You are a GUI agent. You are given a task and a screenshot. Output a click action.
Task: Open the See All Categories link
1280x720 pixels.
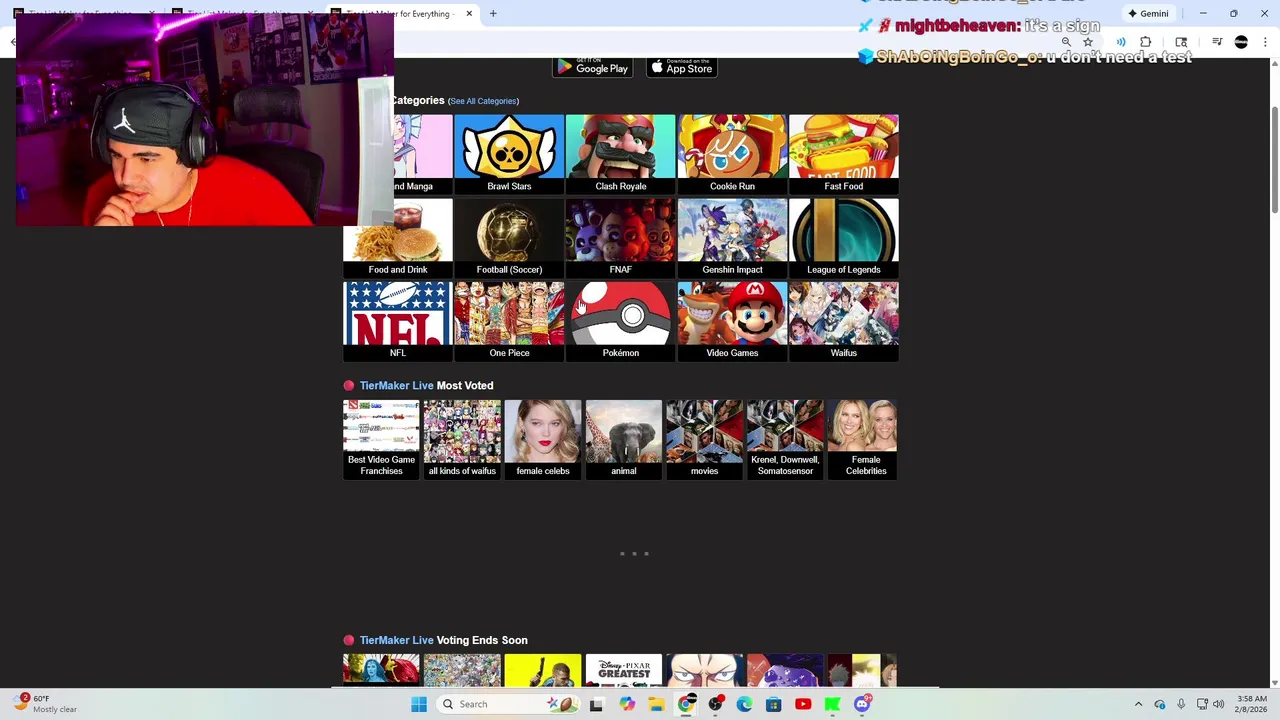[x=483, y=101]
